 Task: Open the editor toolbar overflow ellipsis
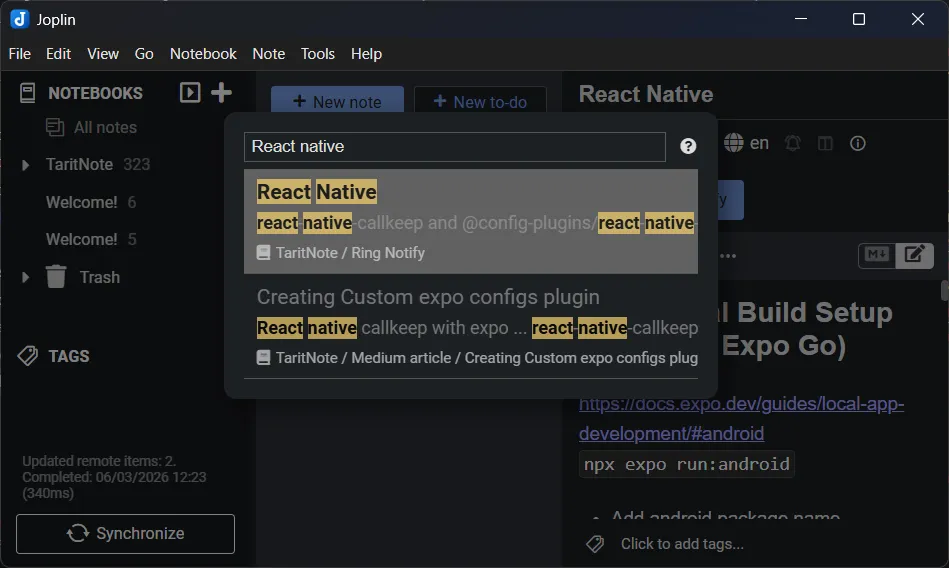729,256
